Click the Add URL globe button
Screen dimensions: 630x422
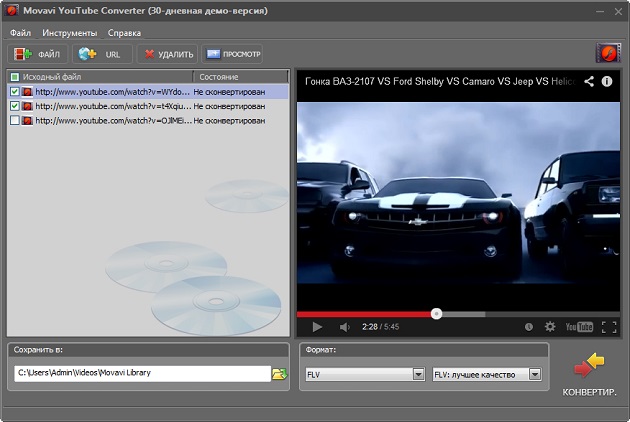[x=102, y=54]
